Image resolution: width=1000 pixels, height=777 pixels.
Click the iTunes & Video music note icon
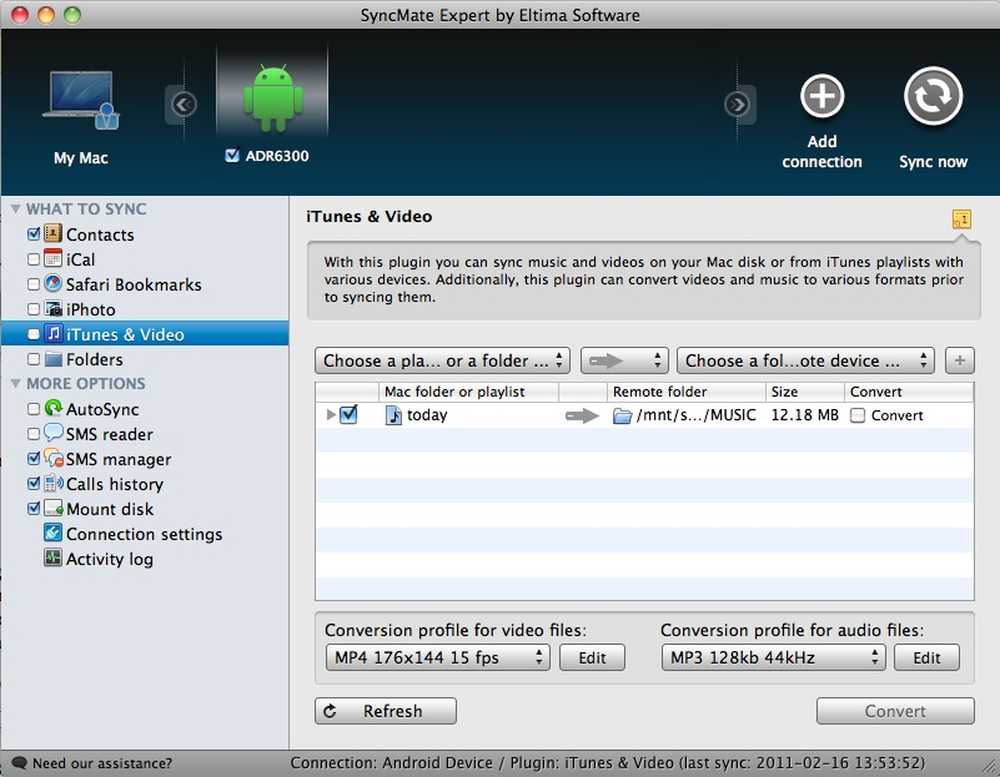(x=53, y=334)
